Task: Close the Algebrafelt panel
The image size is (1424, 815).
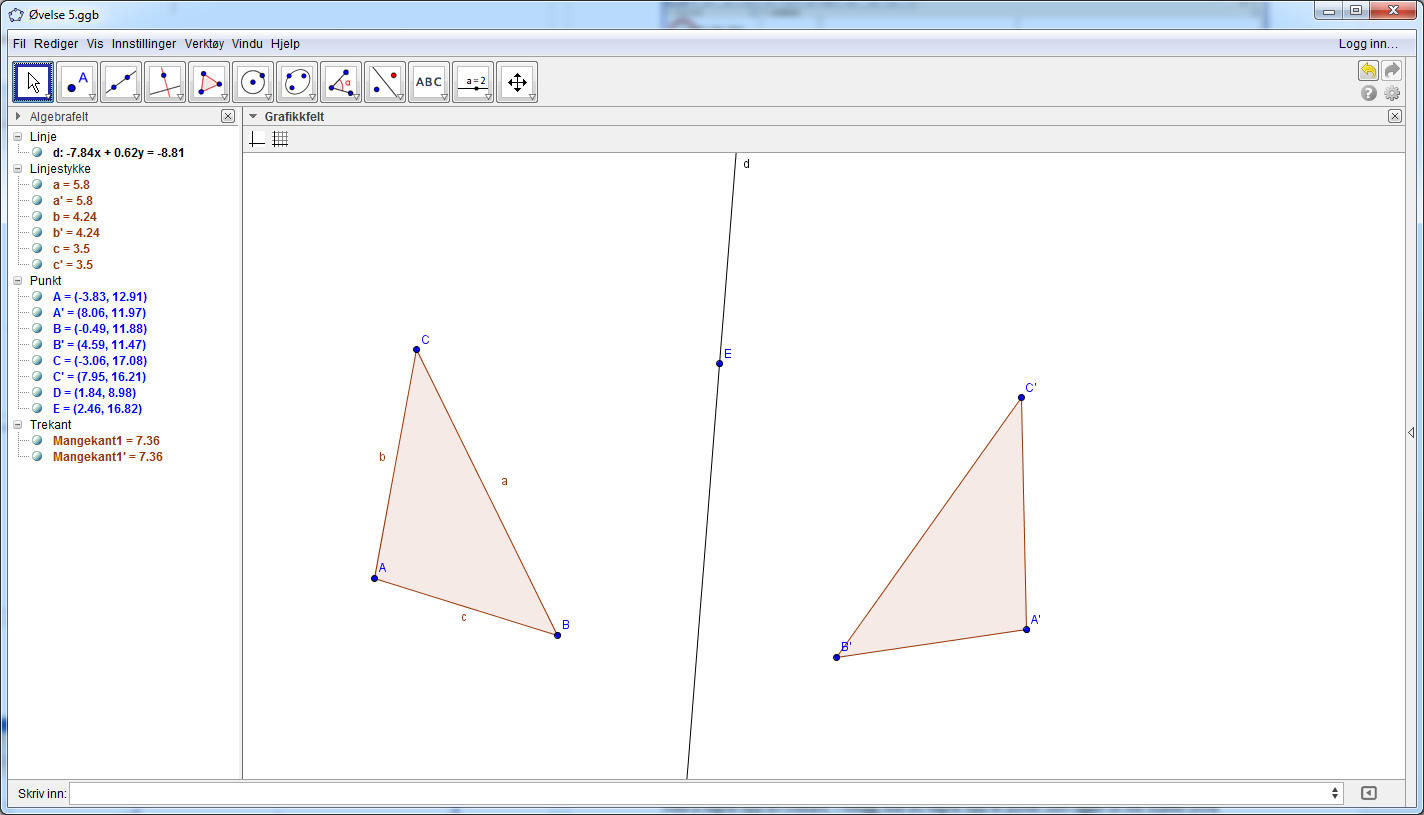Action: tap(229, 117)
